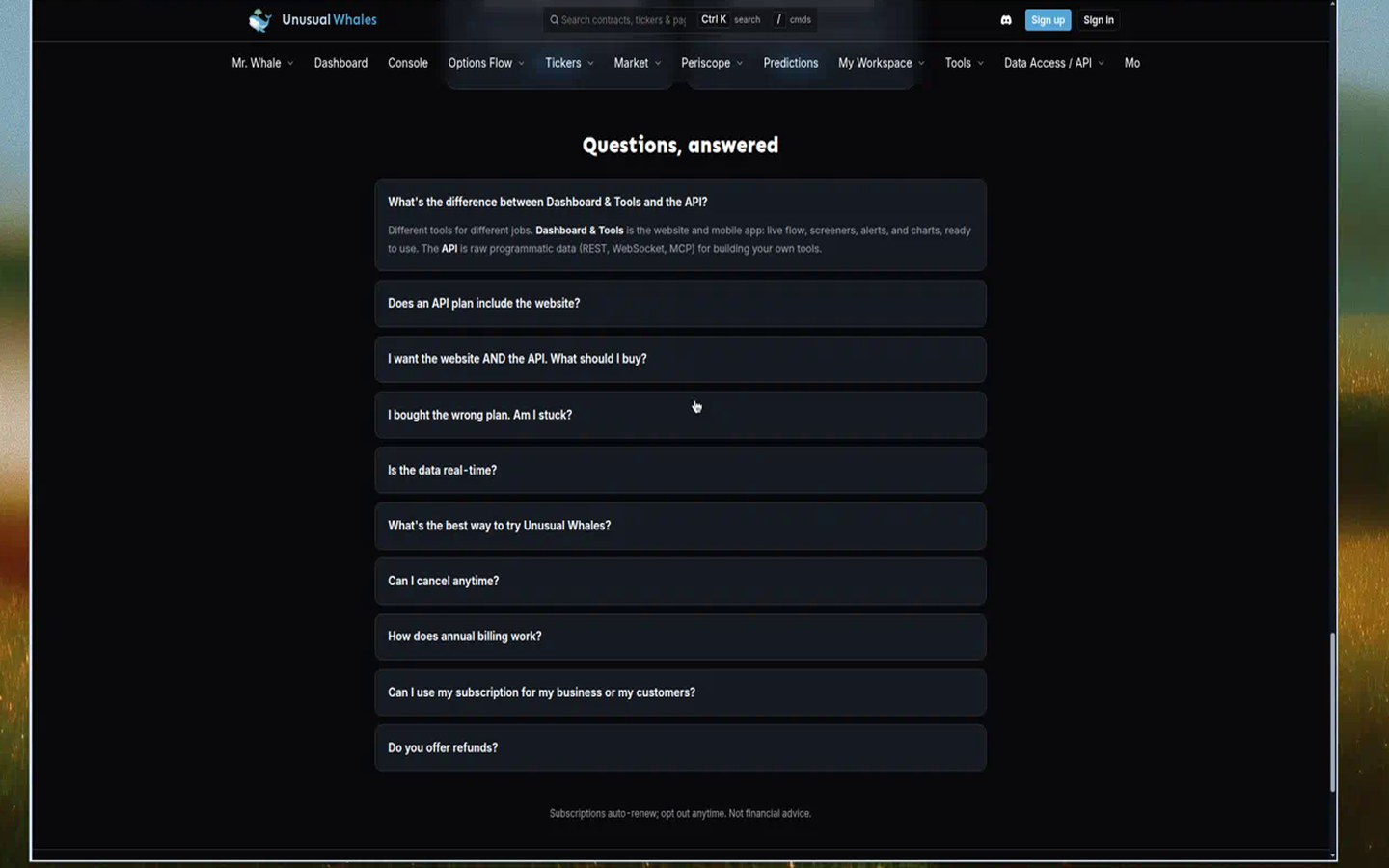Expand 'I bought the wrong plan' question

[680, 415]
